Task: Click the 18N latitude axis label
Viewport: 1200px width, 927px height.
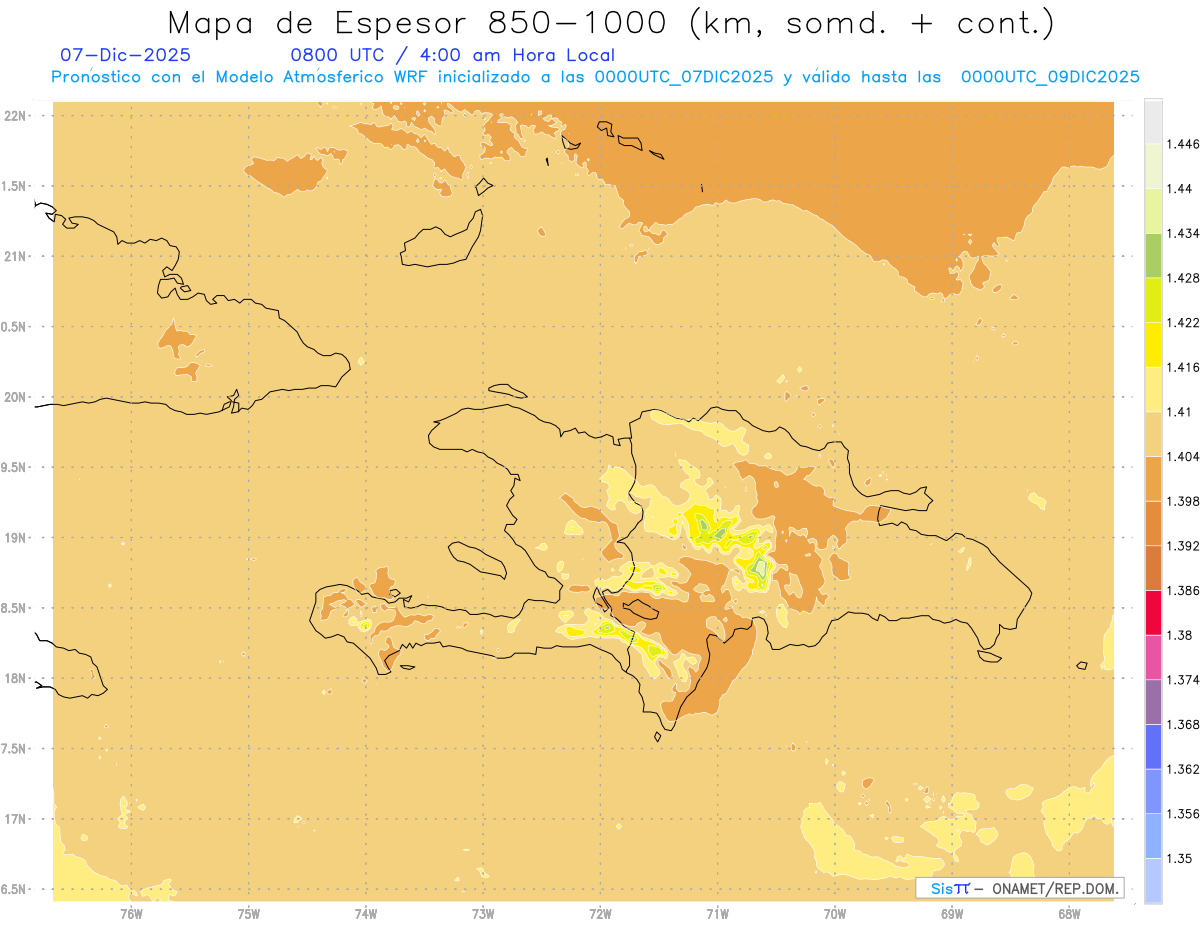Action: [x=15, y=679]
